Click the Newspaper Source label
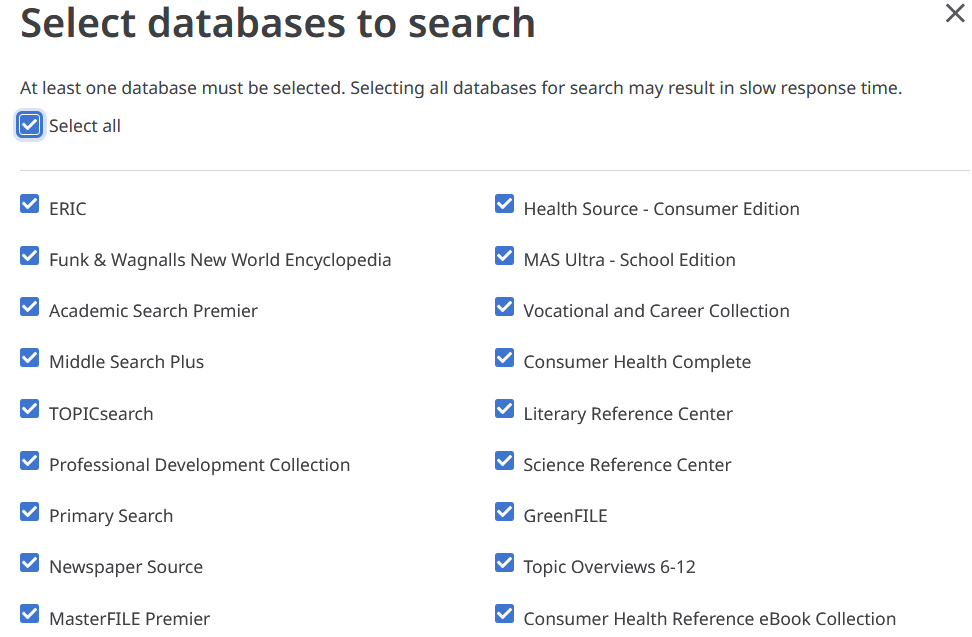Screen dimensions: 972x637 [x=126, y=567]
